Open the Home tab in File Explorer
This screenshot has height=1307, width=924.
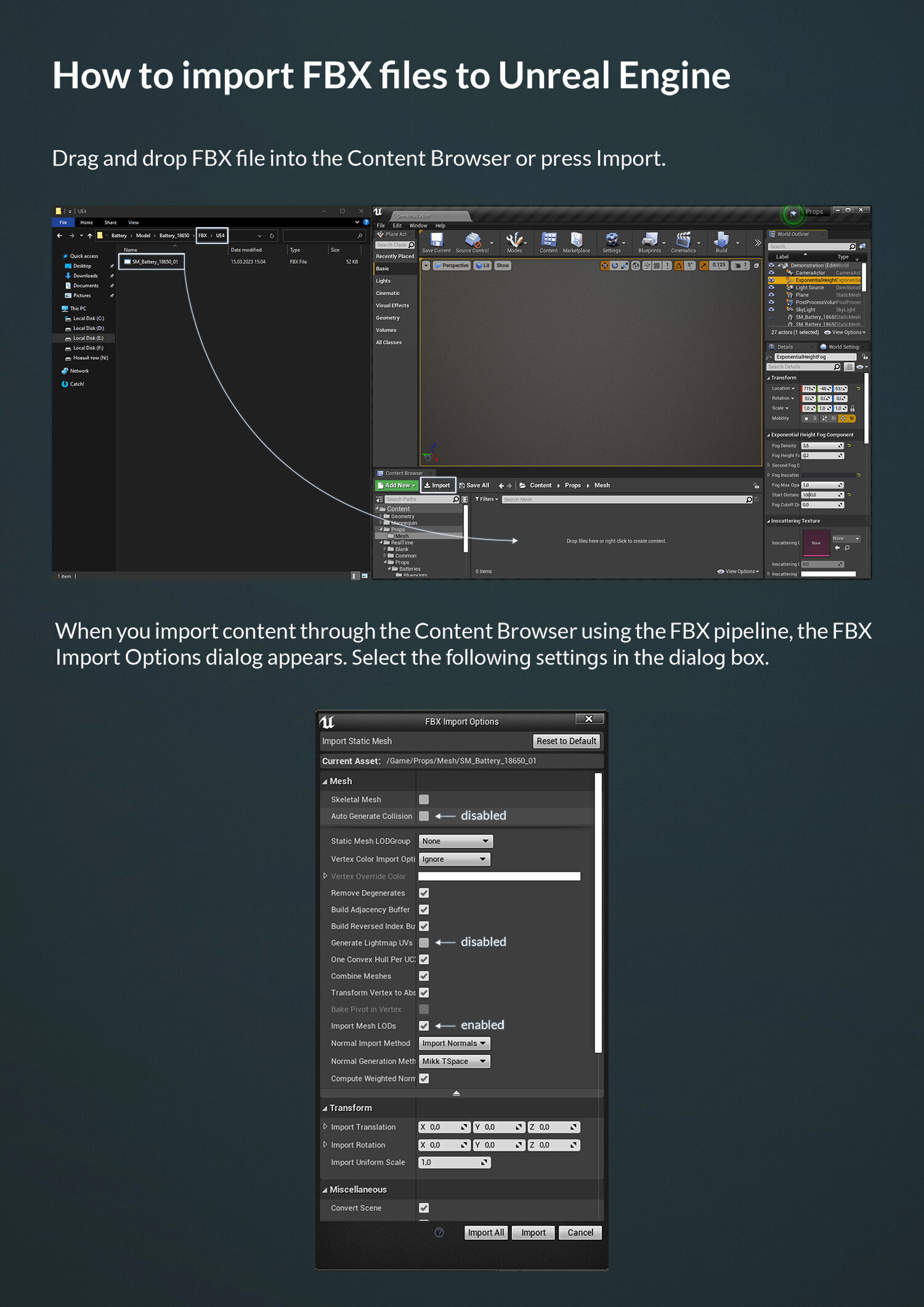coord(86,222)
